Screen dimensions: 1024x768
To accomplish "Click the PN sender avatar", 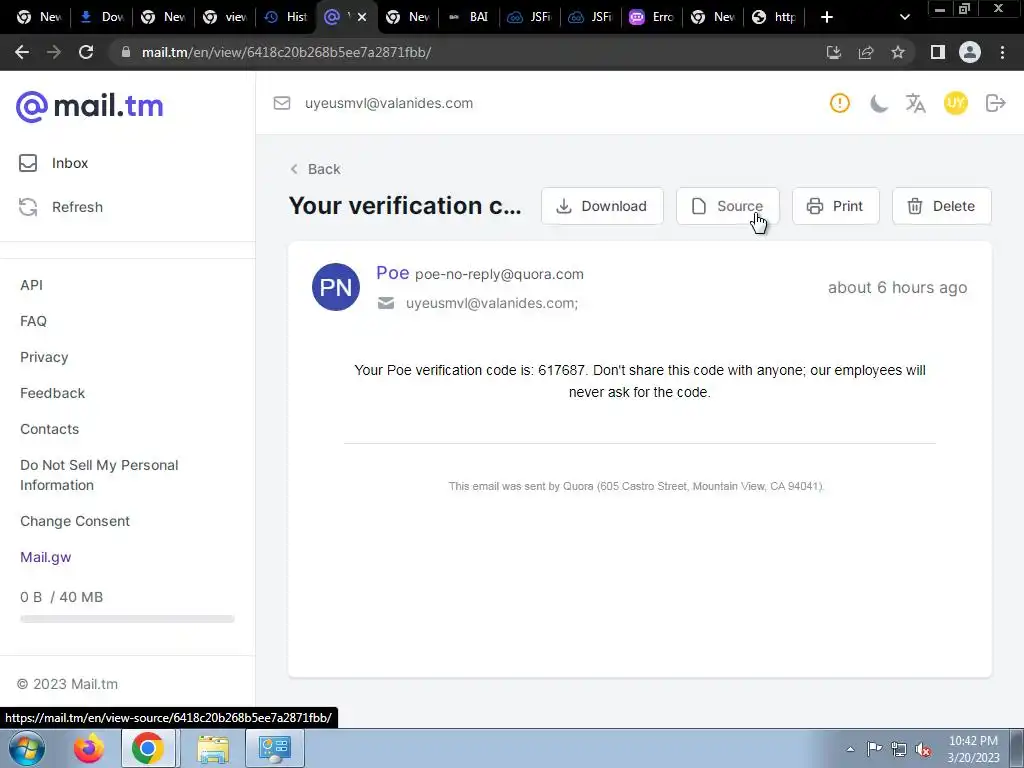I will (x=336, y=287).
